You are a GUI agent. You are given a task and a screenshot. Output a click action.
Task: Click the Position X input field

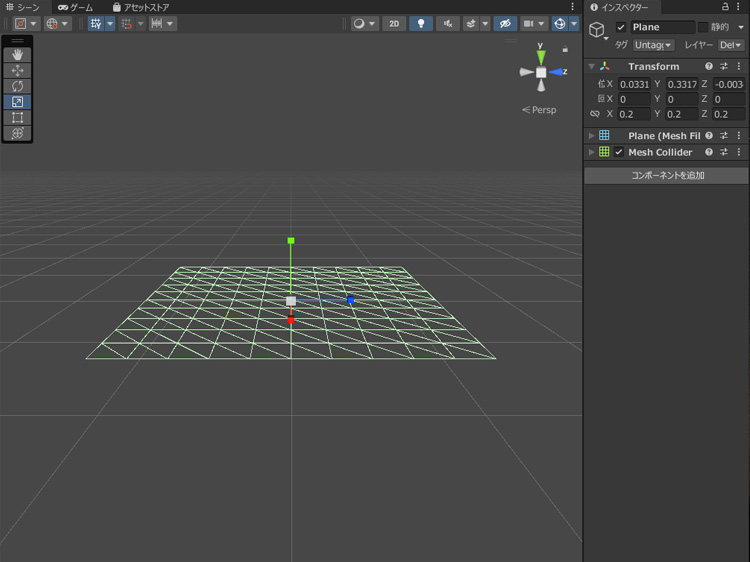coord(633,84)
